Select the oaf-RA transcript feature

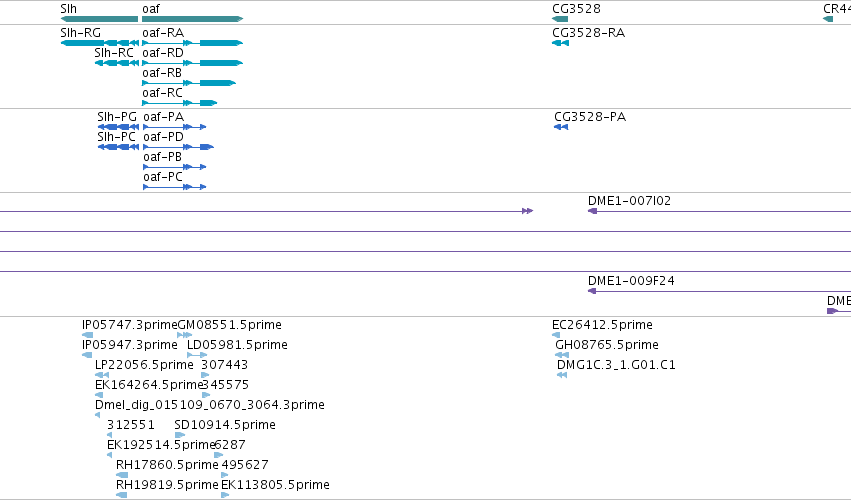(193, 43)
